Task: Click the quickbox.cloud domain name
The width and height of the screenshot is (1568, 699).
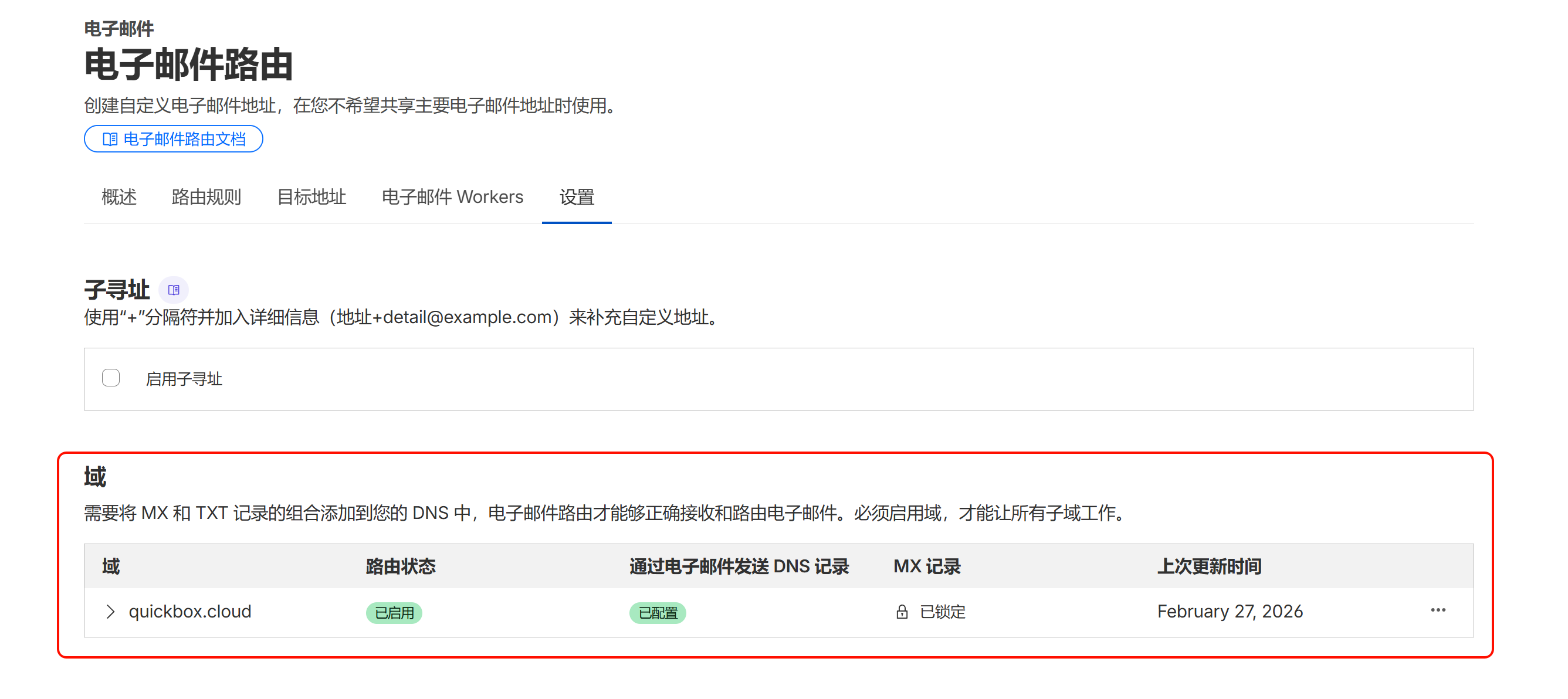Action: point(190,612)
